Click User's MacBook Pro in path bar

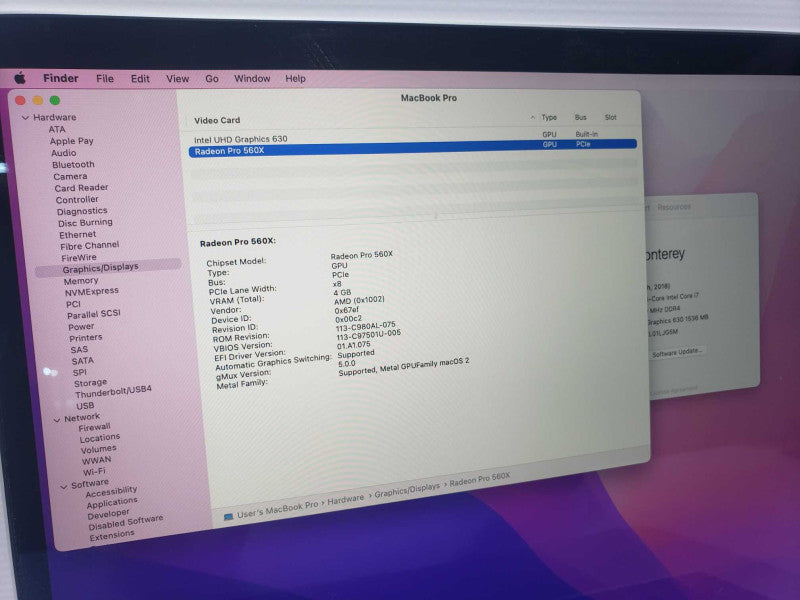click(x=277, y=510)
